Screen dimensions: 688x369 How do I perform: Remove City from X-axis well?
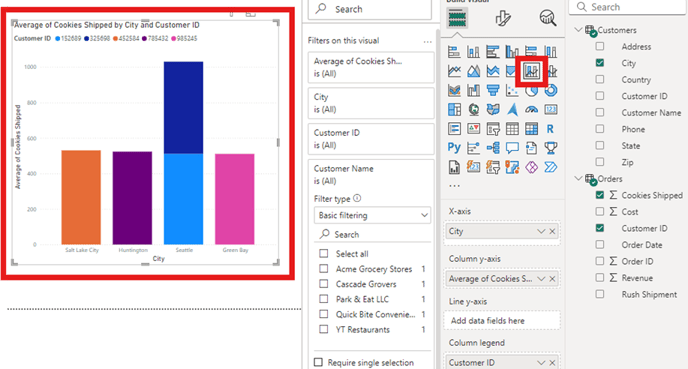(x=552, y=231)
